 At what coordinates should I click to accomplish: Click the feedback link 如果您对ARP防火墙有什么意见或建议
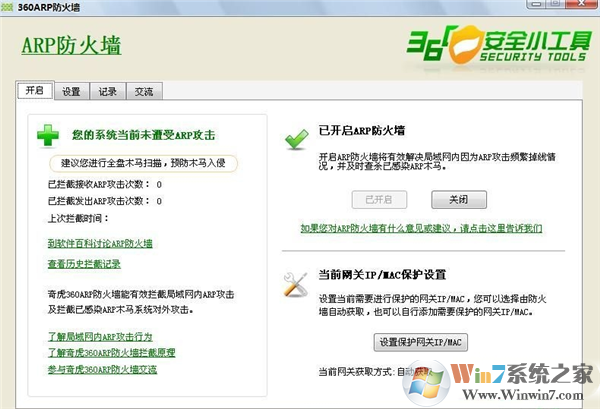click(x=421, y=228)
